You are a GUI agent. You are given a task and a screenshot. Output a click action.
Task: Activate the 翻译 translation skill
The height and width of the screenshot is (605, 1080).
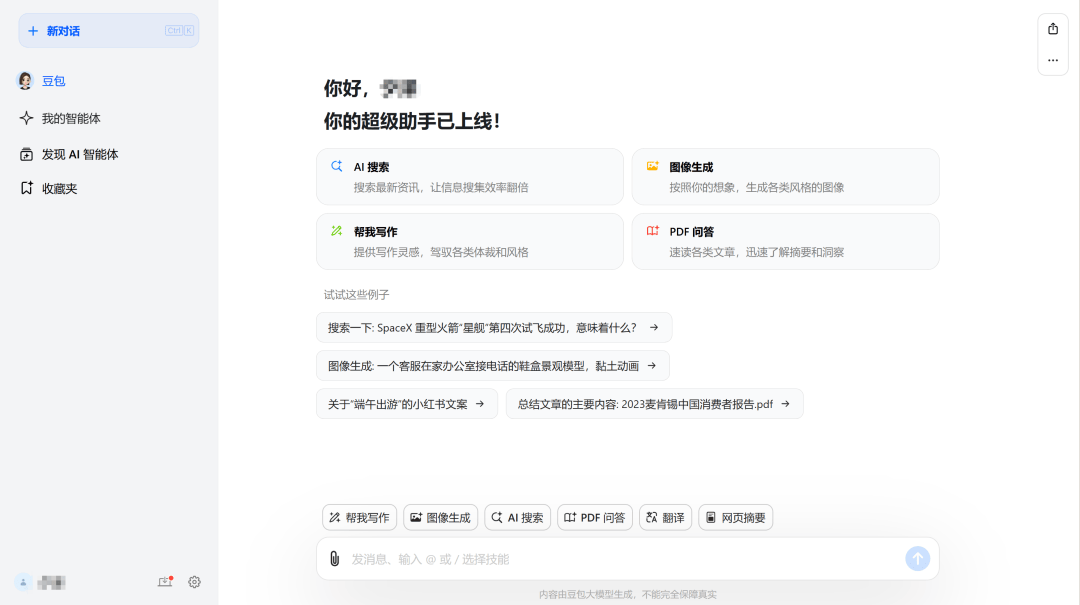pos(665,517)
